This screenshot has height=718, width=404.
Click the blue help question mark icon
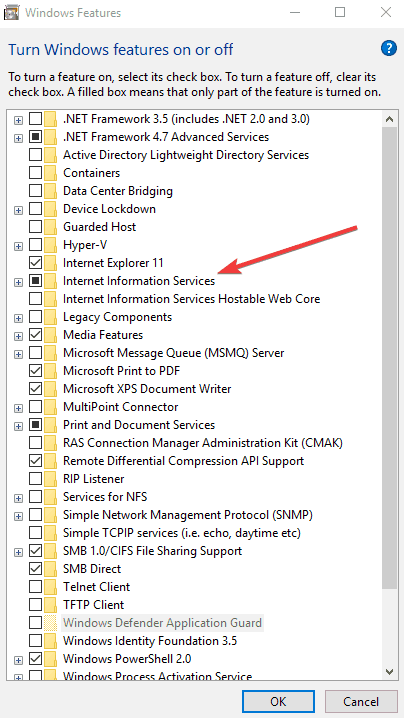click(x=388, y=48)
